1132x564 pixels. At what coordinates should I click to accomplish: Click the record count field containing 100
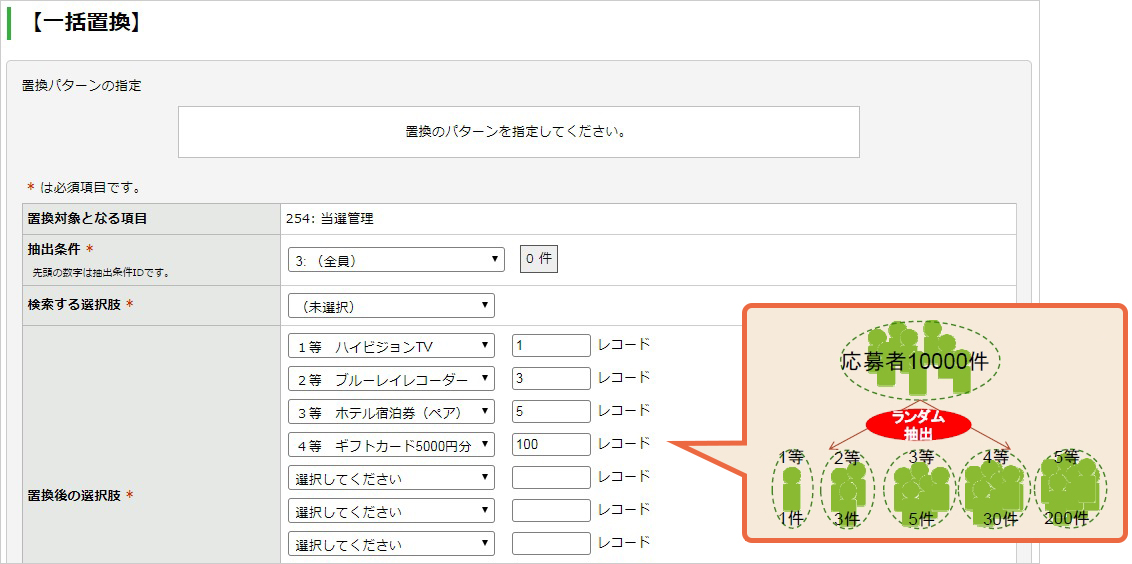(x=552, y=445)
